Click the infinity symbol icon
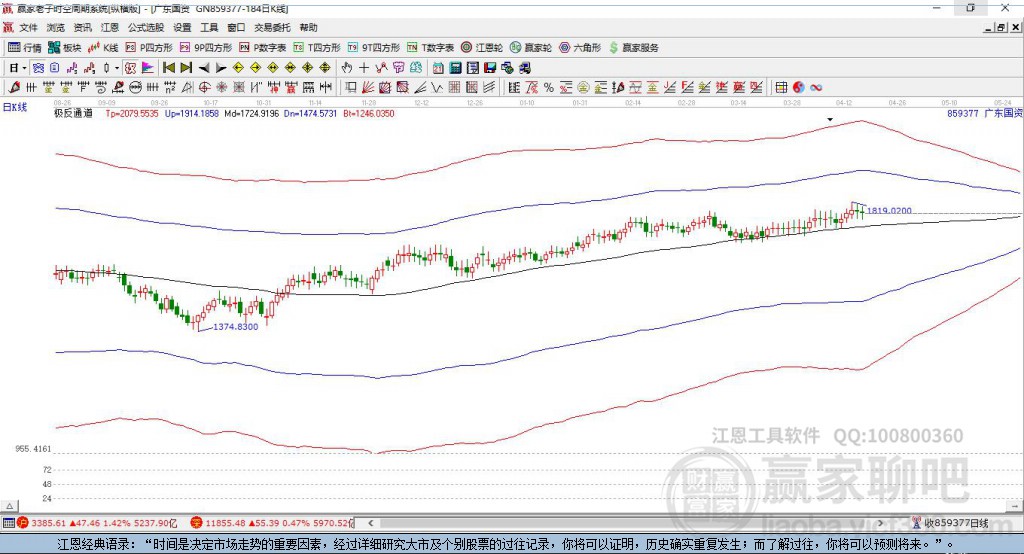Screen dimensions: 1024x554 coord(816,87)
